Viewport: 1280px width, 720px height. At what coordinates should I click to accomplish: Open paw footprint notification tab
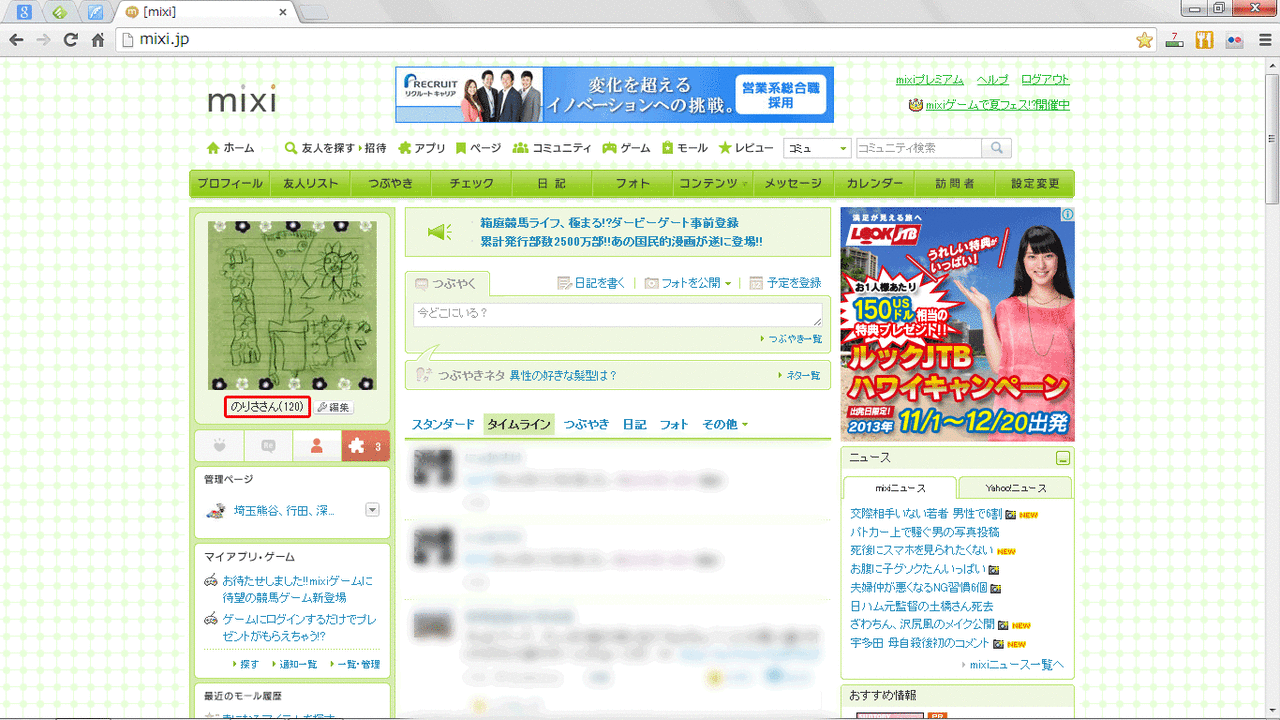pos(219,446)
